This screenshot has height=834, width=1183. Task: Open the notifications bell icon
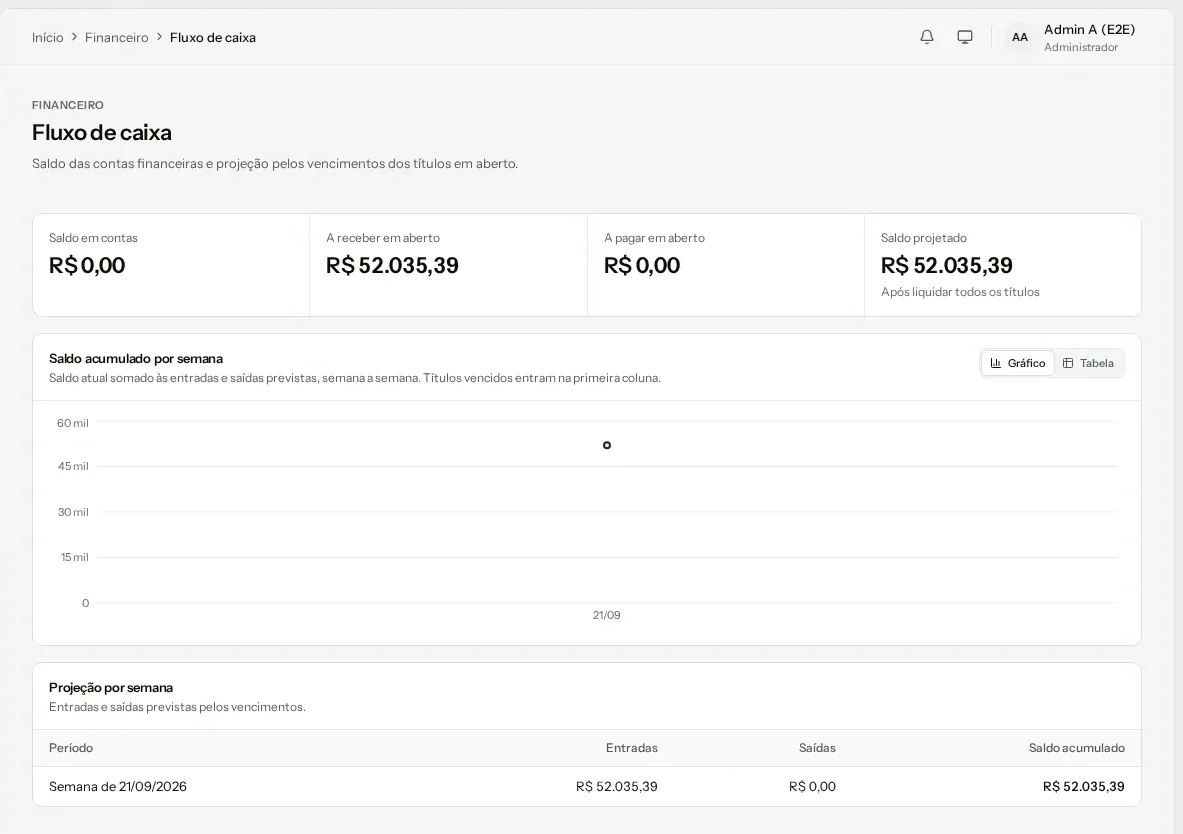(926, 37)
